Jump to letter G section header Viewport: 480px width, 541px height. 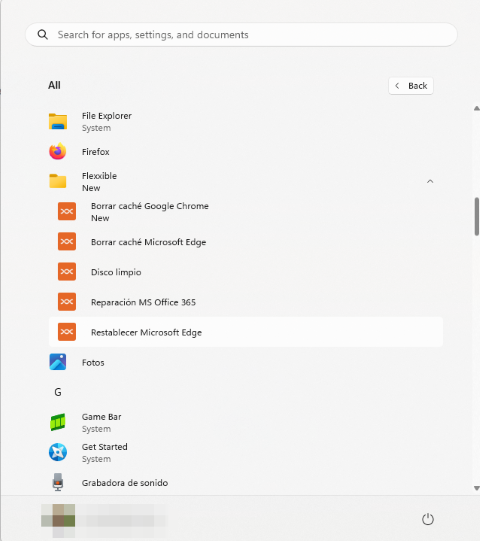[58, 392]
